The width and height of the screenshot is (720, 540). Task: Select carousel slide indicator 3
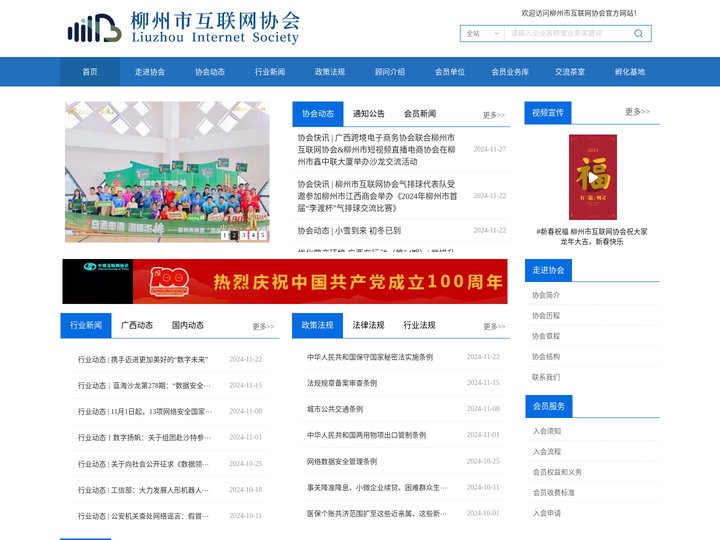[x=243, y=235]
